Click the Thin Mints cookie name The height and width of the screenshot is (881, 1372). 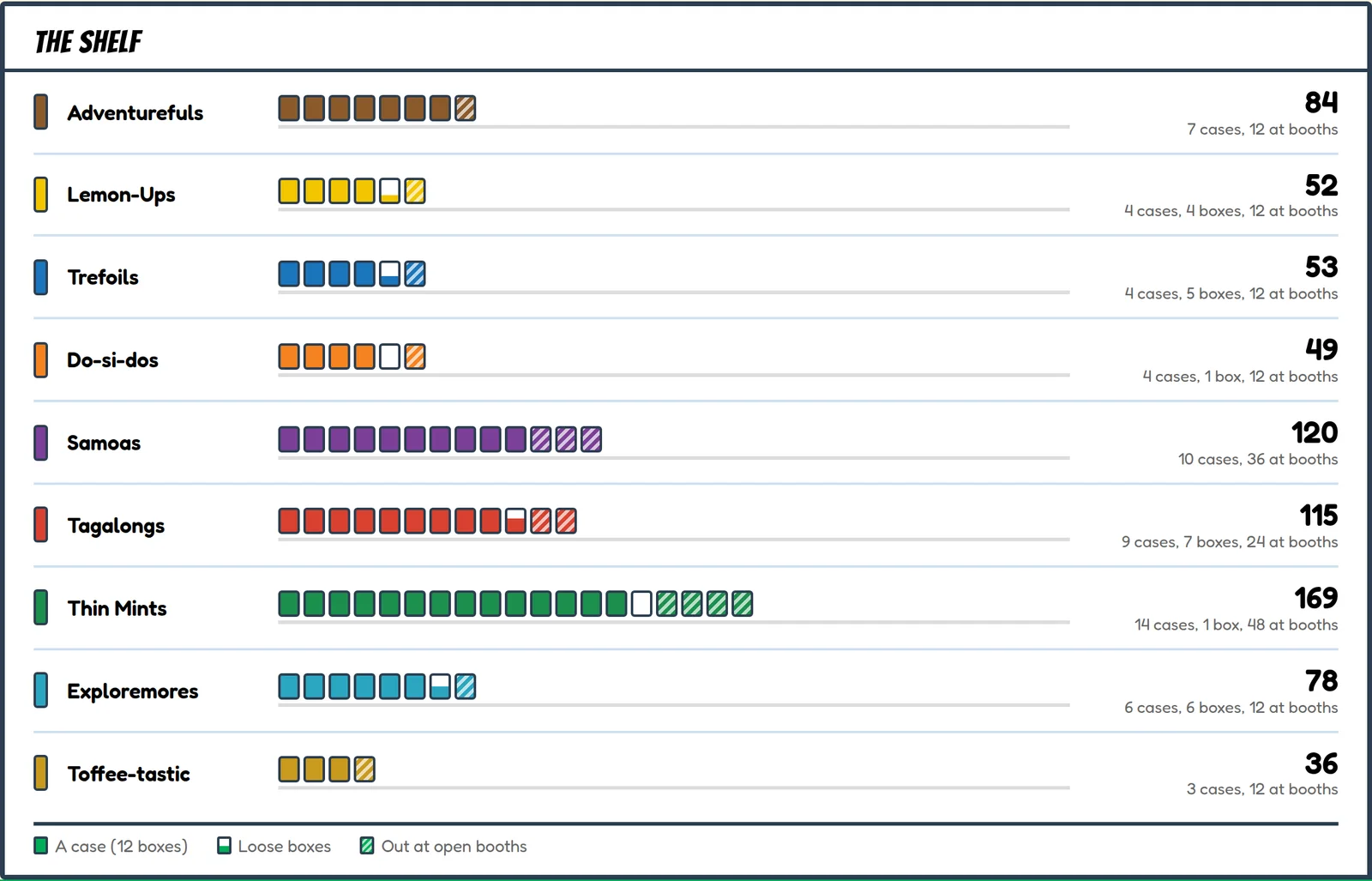click(x=117, y=608)
